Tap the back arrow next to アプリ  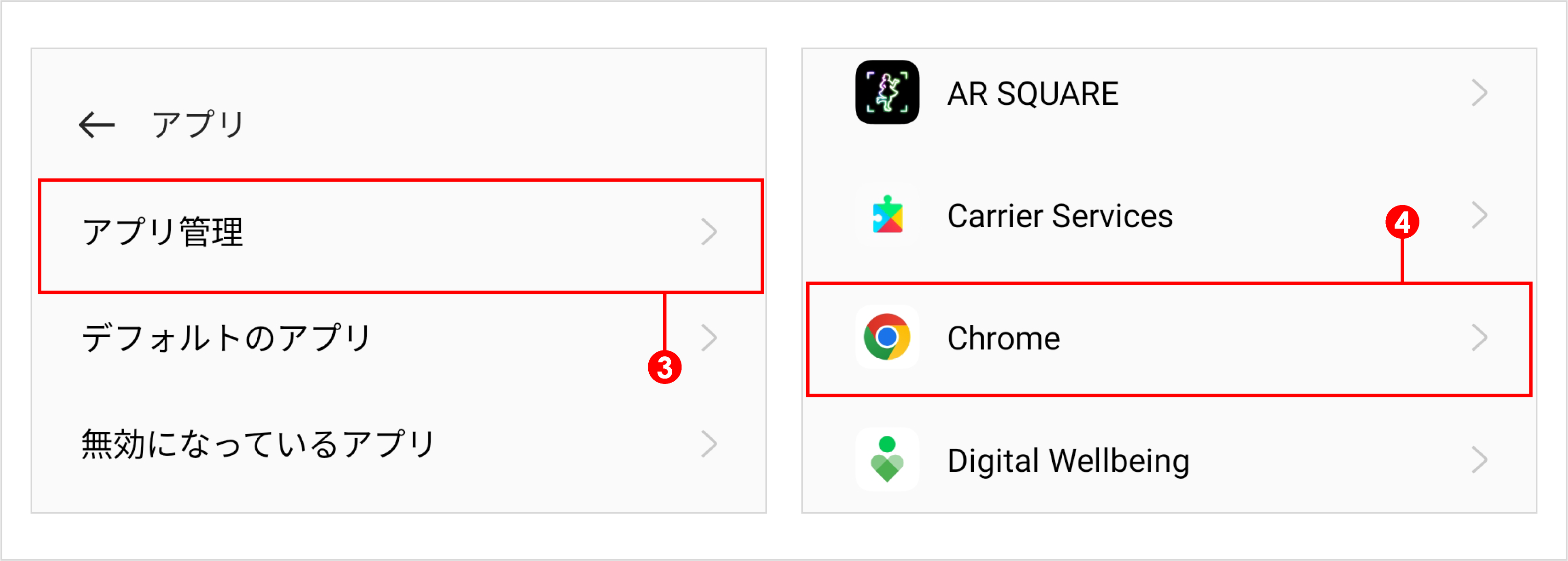(x=96, y=125)
